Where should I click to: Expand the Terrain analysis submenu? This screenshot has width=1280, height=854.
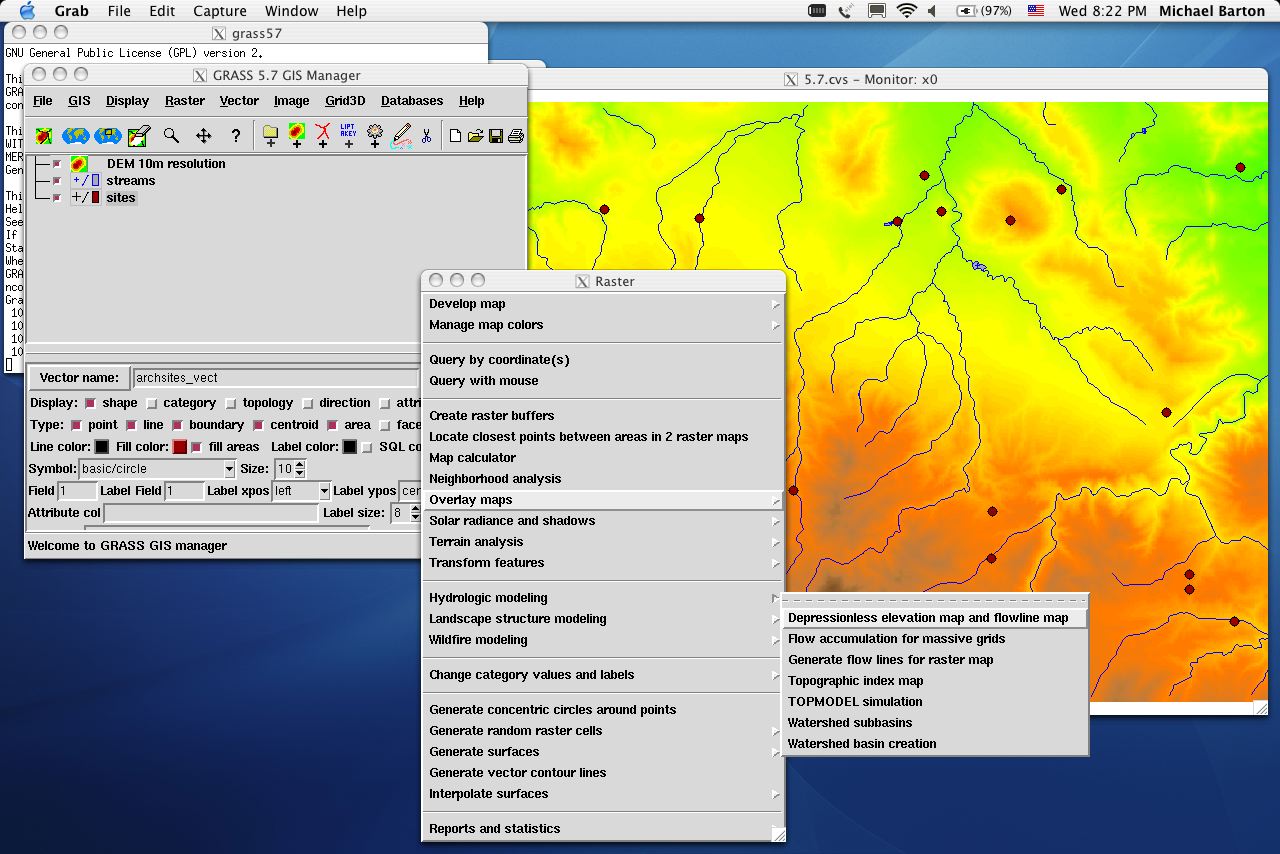603,542
